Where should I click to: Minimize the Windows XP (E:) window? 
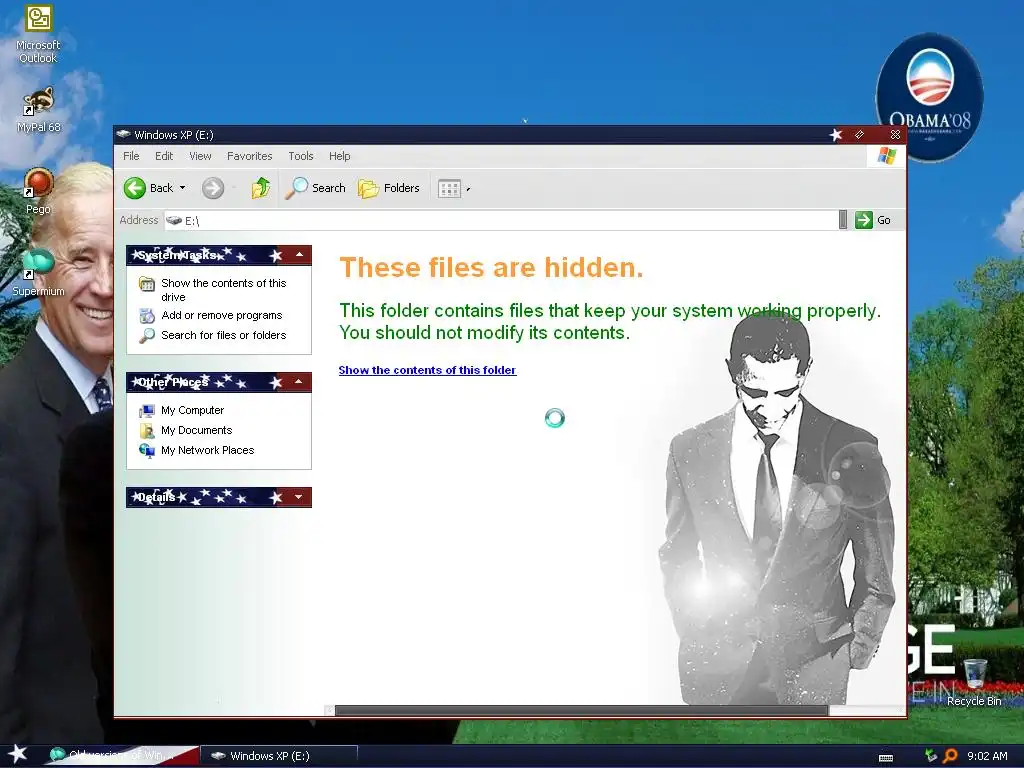[x=835, y=135]
